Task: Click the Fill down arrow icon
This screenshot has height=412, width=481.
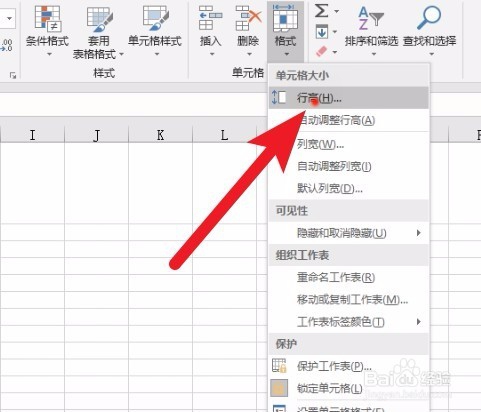Action: click(322, 32)
